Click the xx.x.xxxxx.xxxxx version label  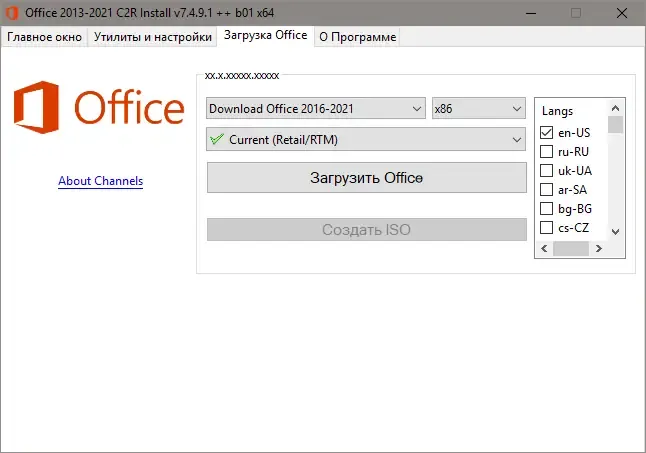point(242,76)
